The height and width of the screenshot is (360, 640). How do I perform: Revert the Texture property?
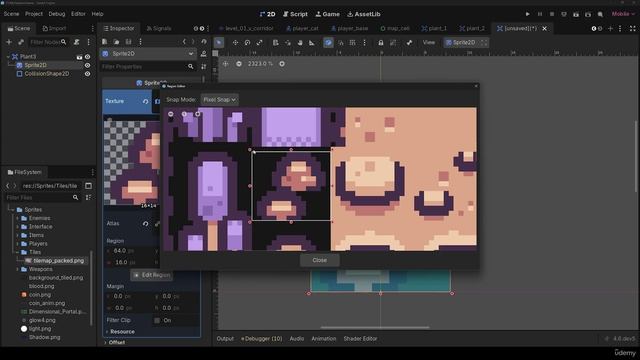[x=145, y=101]
